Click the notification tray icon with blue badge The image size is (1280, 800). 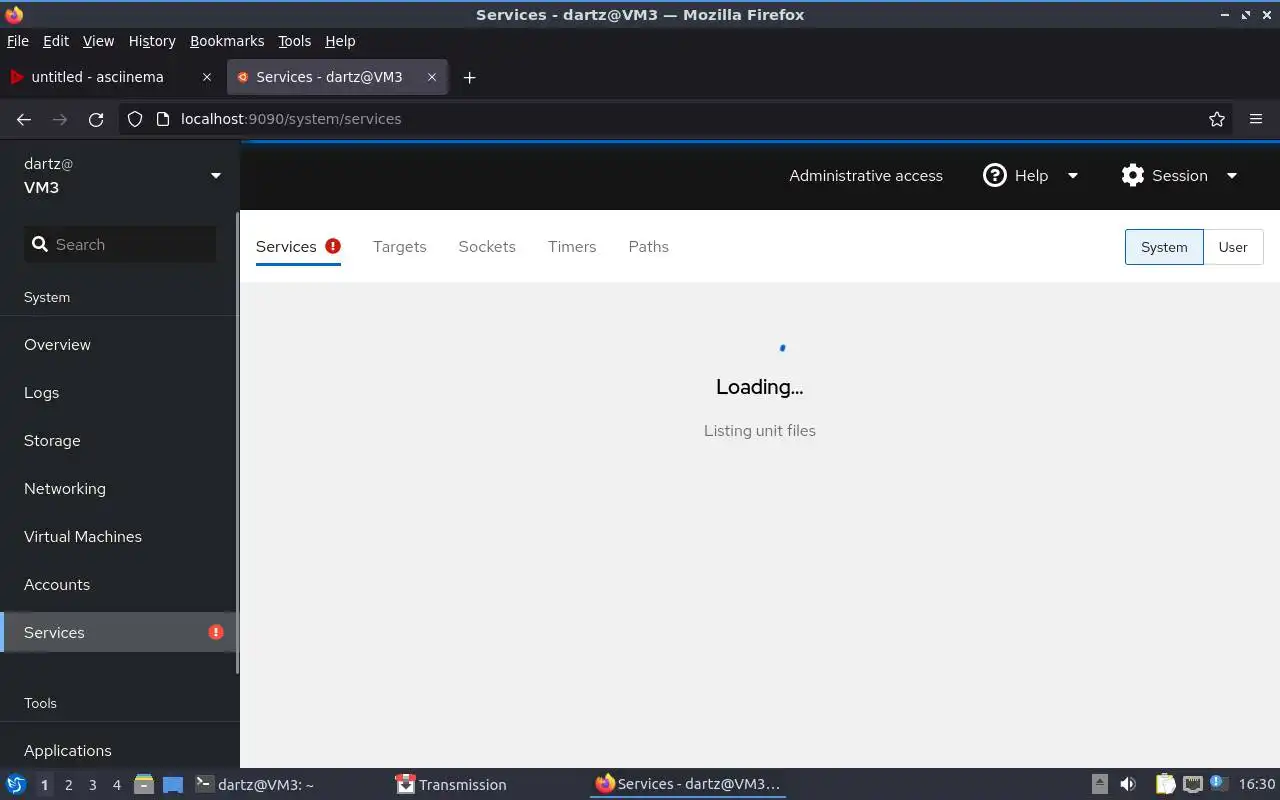point(1218,784)
